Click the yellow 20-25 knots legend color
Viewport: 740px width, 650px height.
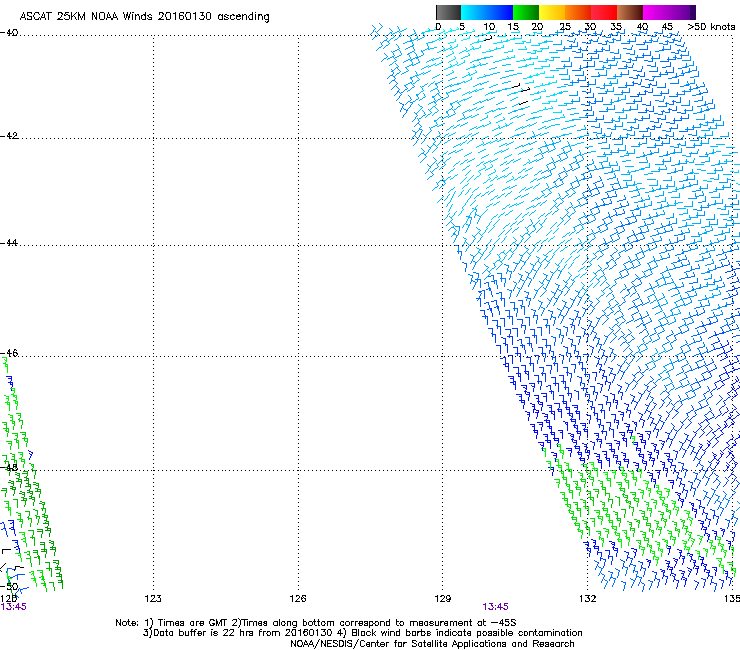[x=552, y=12]
